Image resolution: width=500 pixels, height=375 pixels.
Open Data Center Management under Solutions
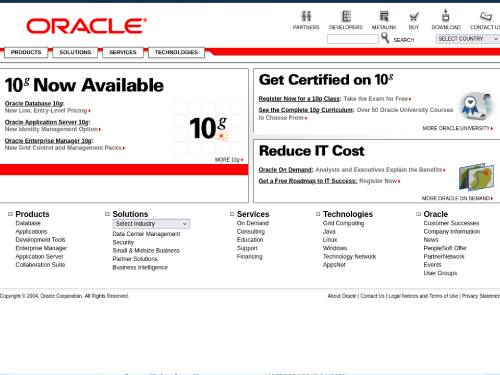[146, 234]
